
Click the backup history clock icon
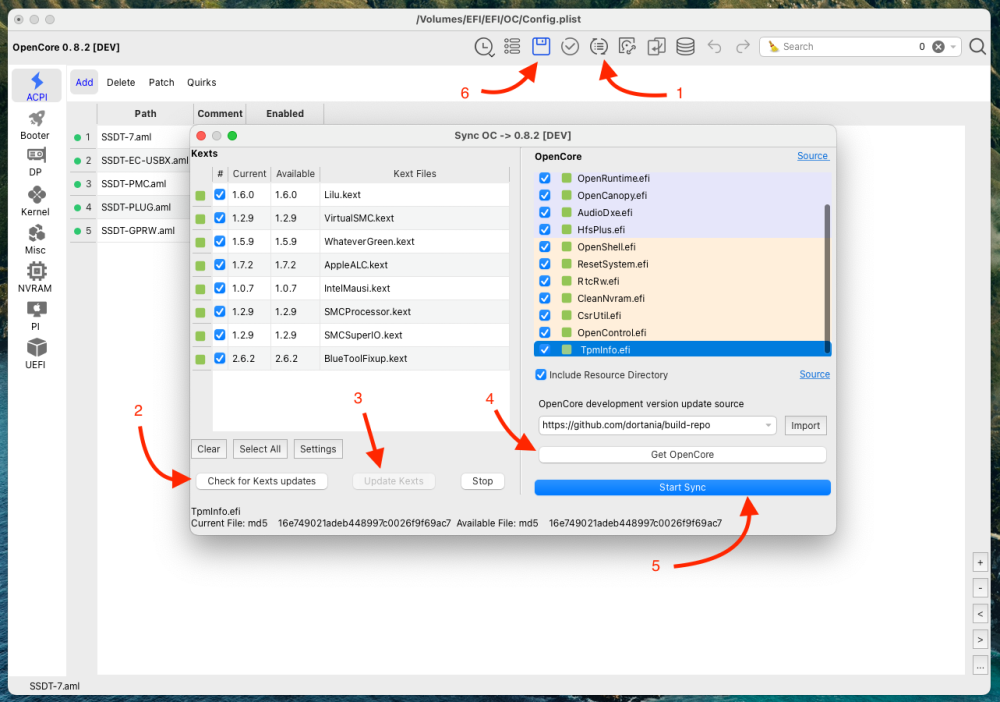(x=484, y=47)
